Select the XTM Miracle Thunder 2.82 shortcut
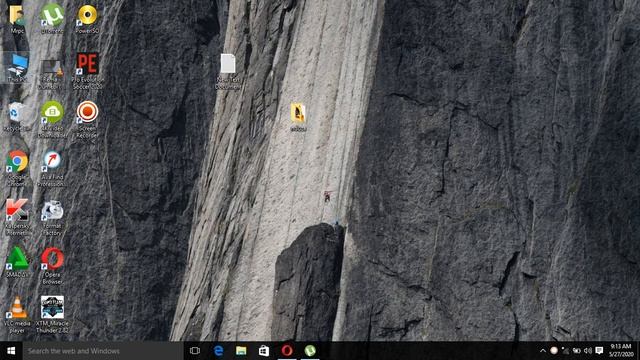This screenshot has height=360, width=640. coord(52,314)
